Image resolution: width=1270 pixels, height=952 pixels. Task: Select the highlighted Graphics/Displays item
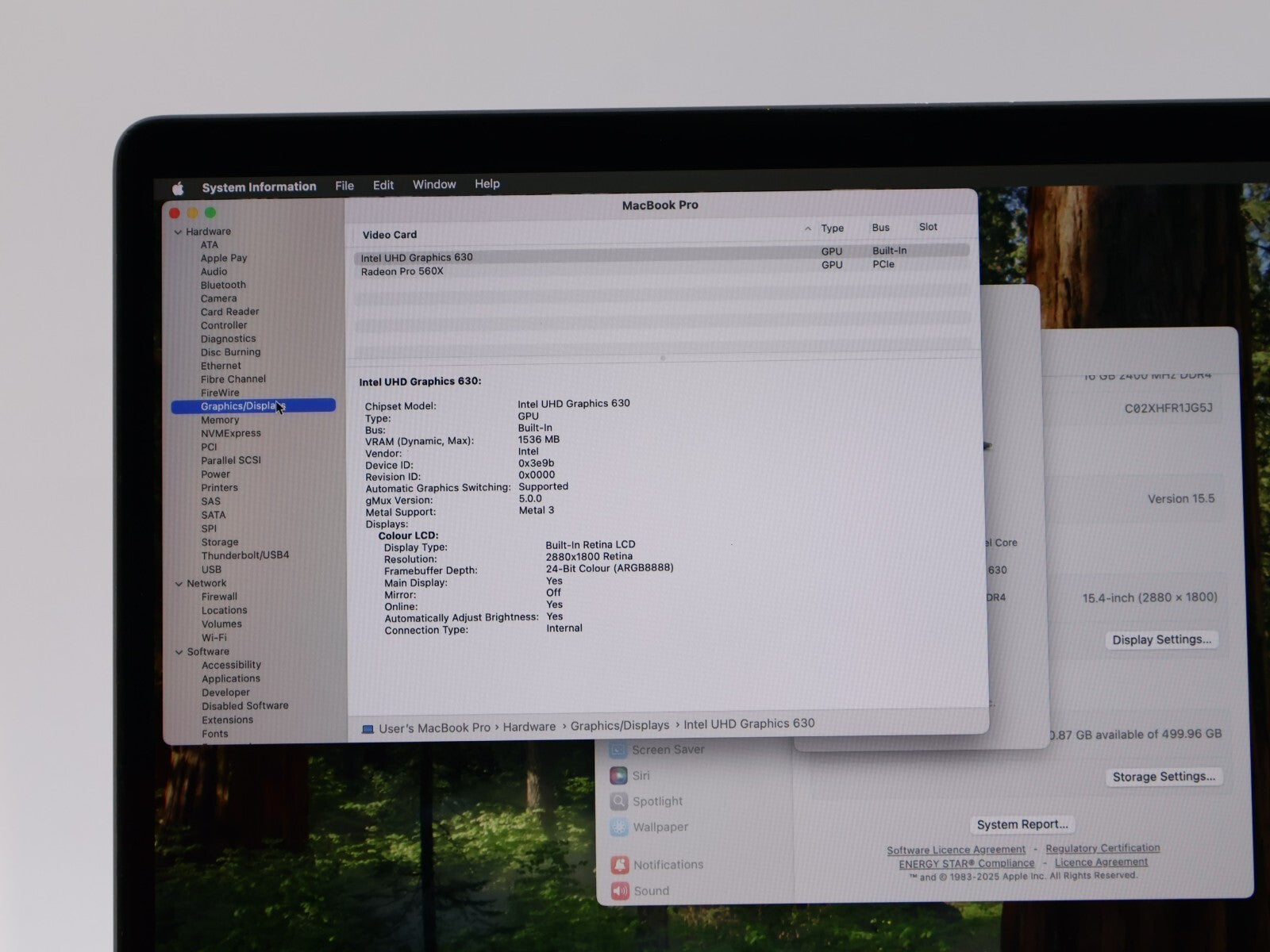click(253, 406)
